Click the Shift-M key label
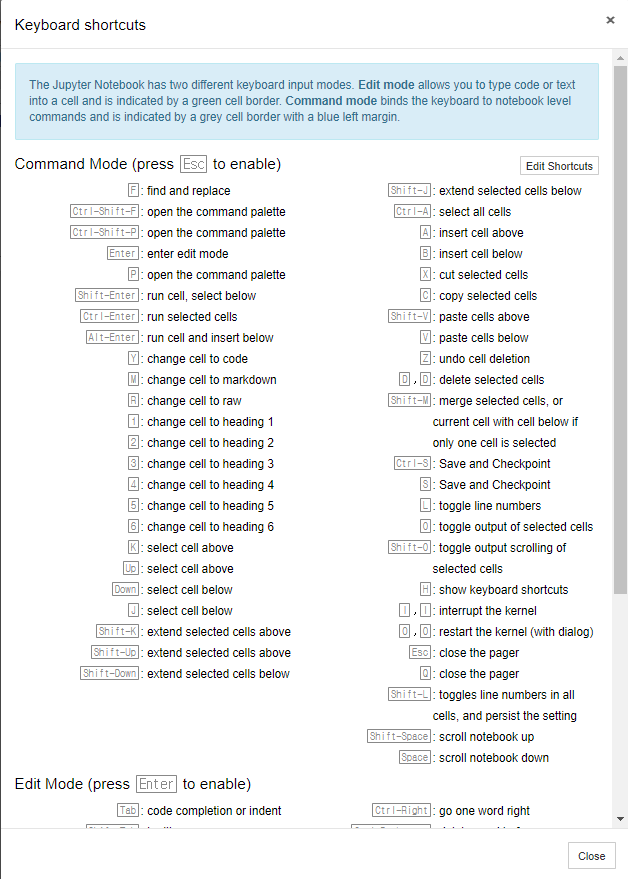The image size is (628, 879). 410,400
